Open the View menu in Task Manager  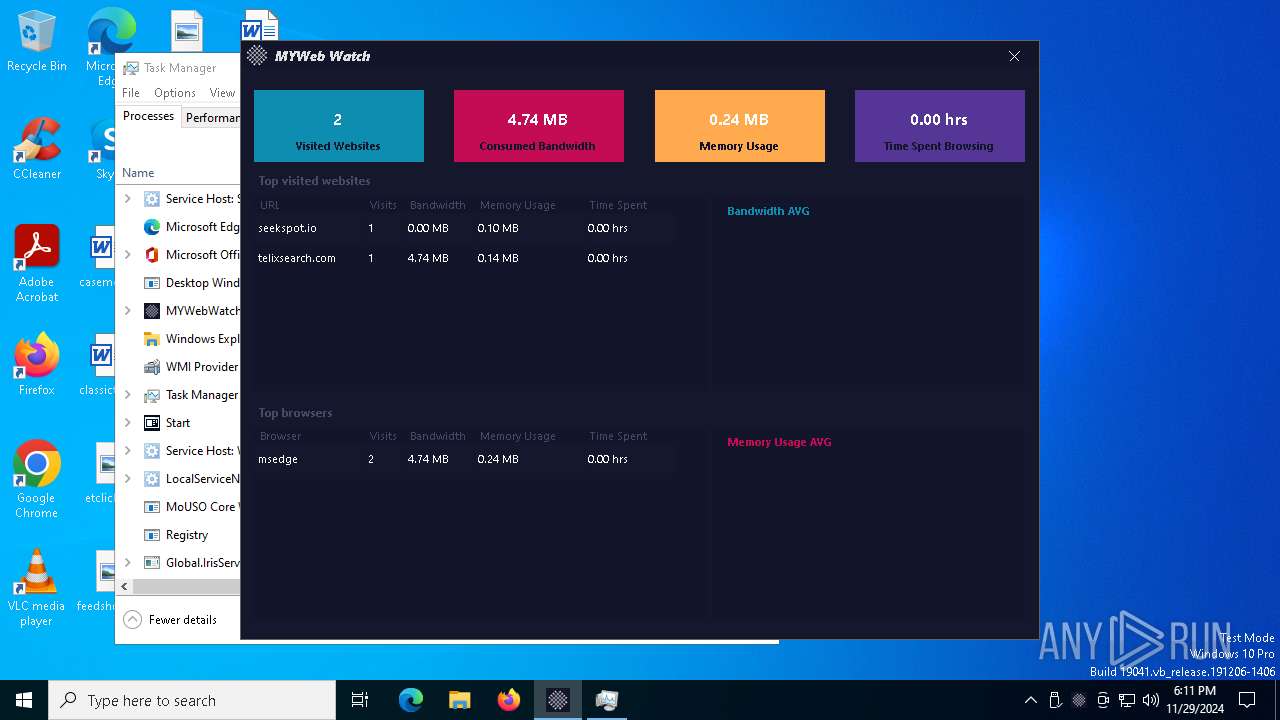coord(222,93)
